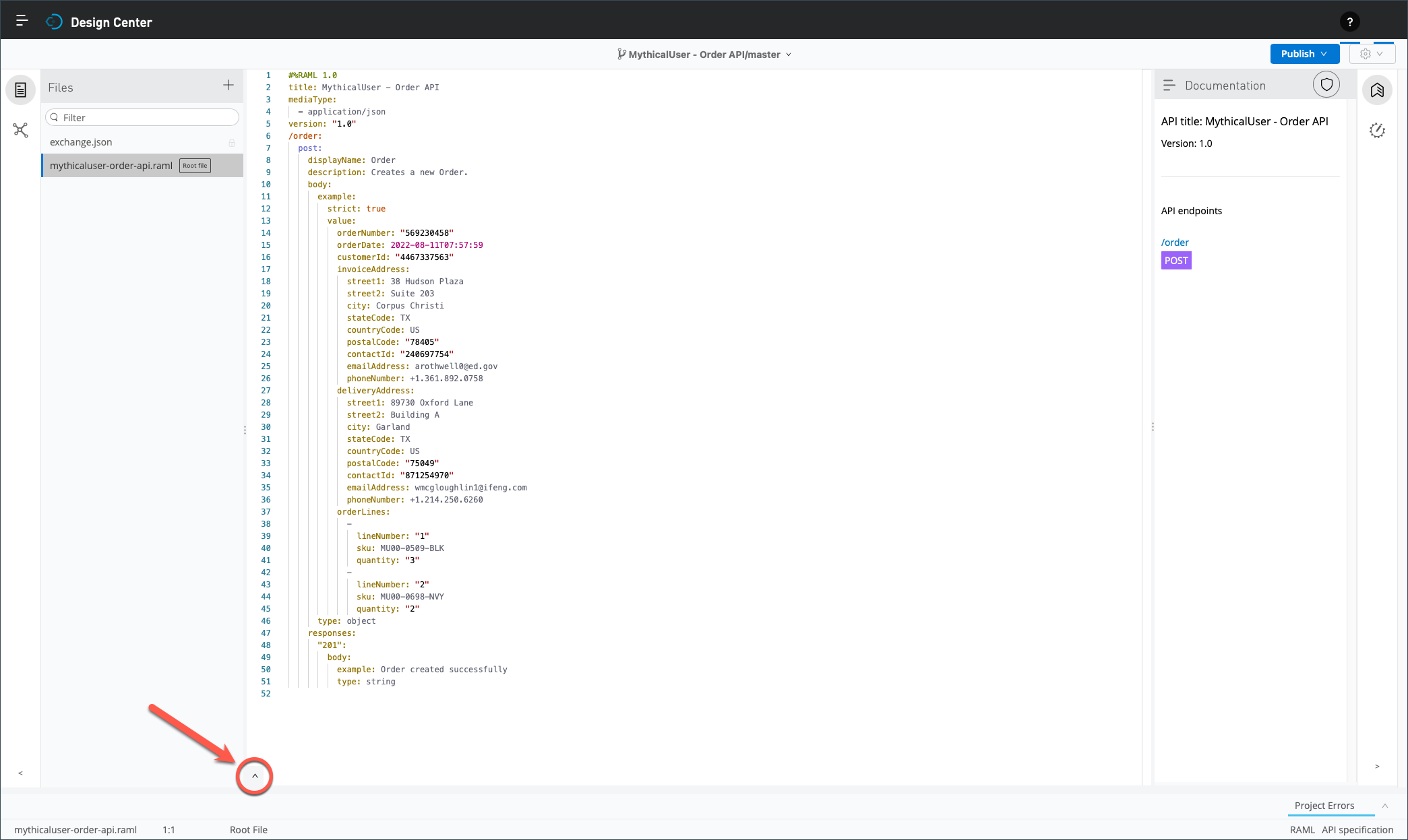Click API specification label in status bar
1408x840 pixels.
tap(1357, 830)
